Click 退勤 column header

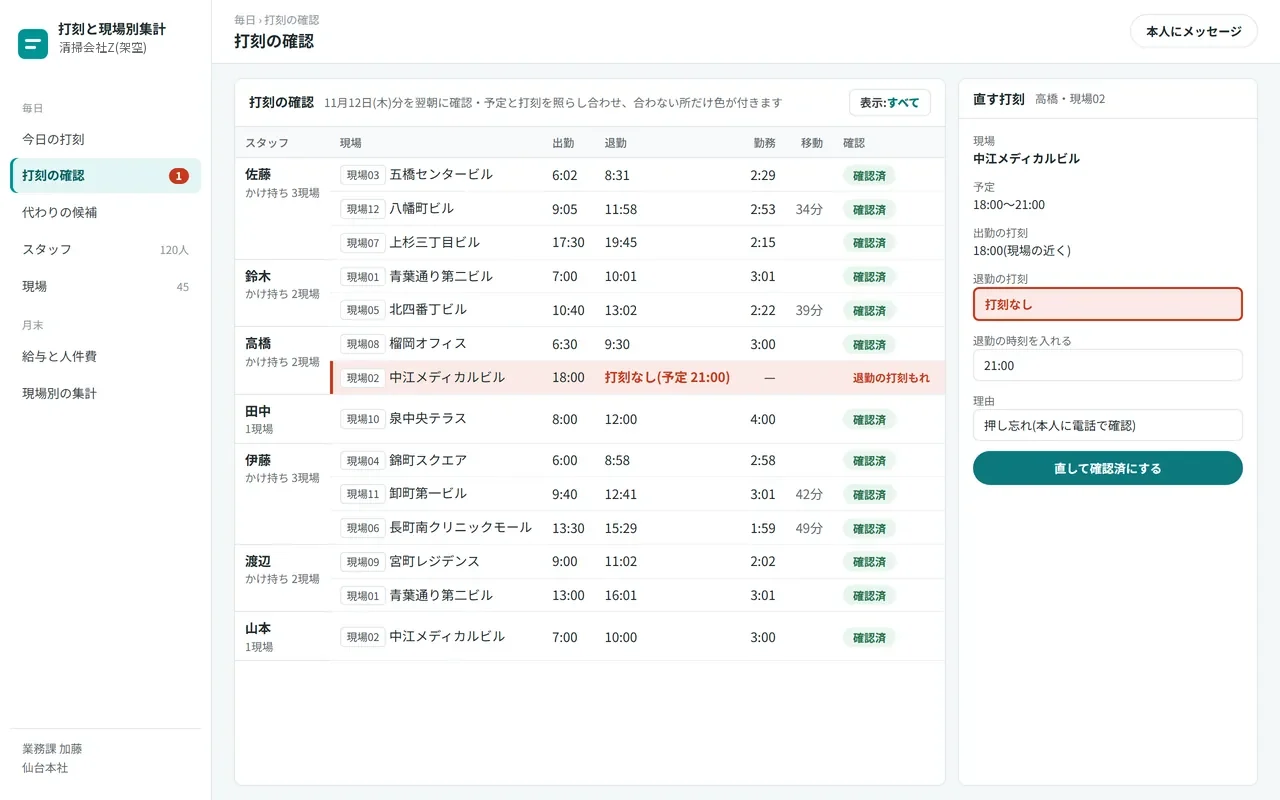[x=616, y=143]
